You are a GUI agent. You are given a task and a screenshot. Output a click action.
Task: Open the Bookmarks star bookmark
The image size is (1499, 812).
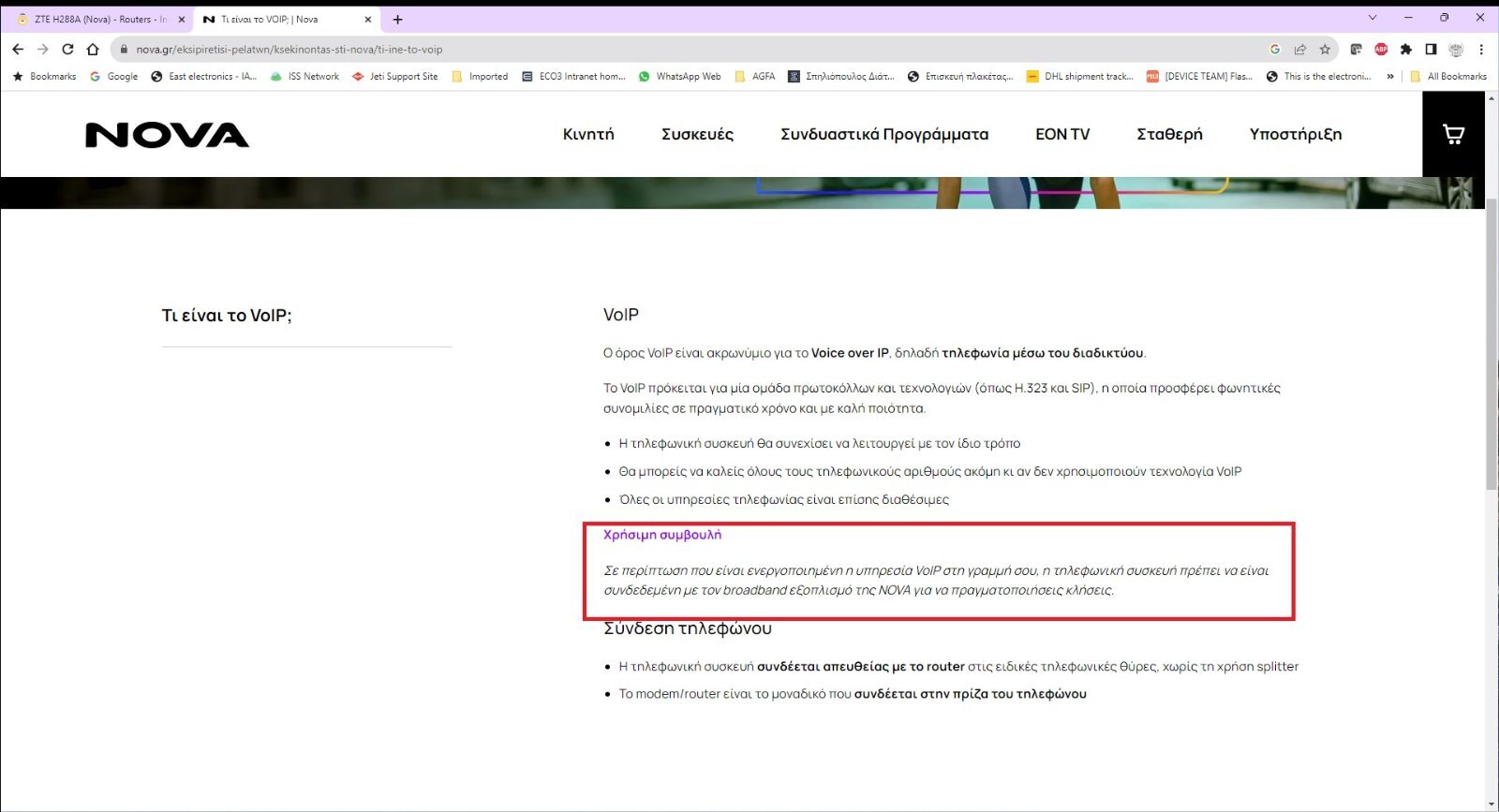45,77
